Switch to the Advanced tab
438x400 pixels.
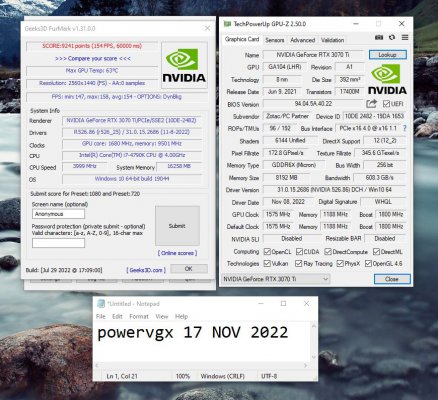pos(302,40)
